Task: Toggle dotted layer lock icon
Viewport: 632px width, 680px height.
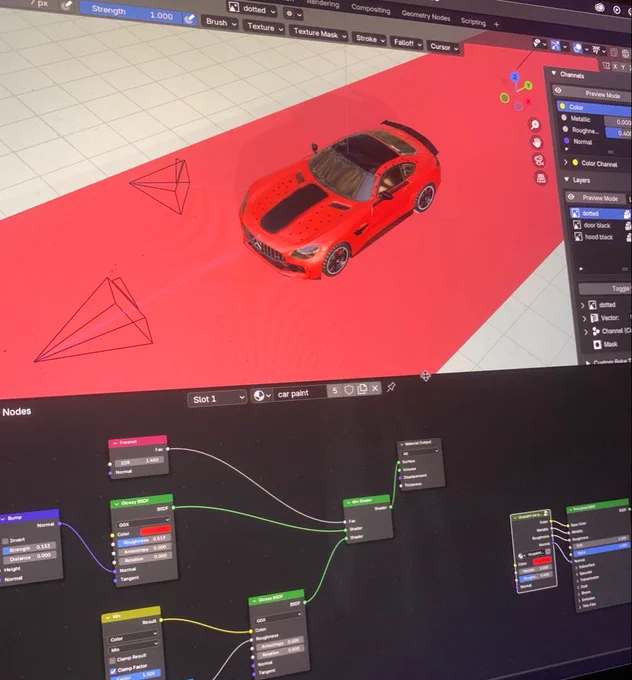Action: coord(627,214)
